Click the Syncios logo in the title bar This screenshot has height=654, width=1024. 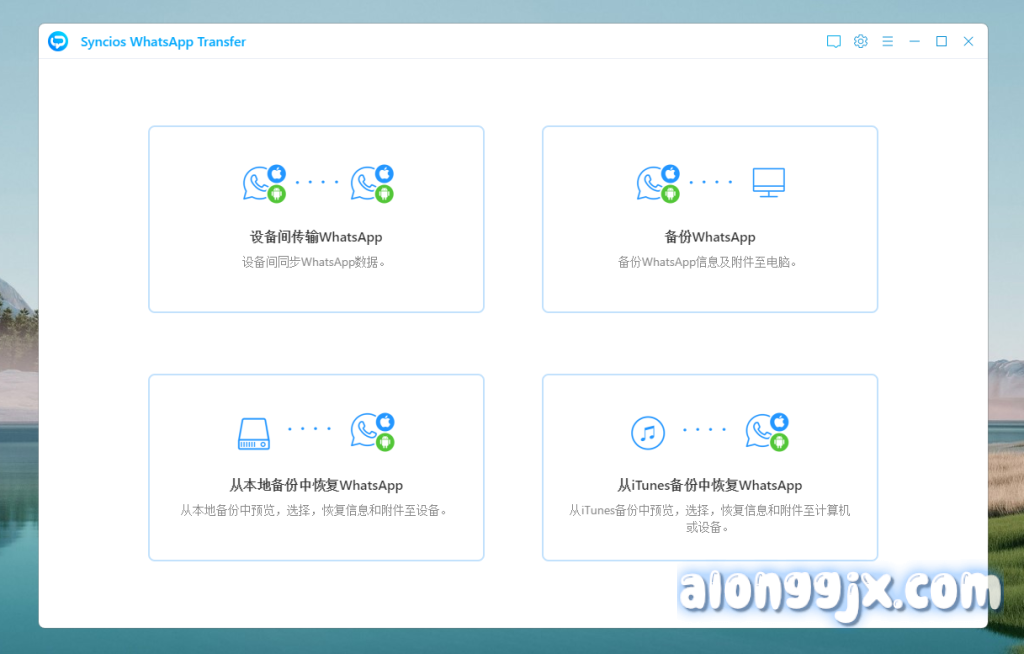[58, 41]
